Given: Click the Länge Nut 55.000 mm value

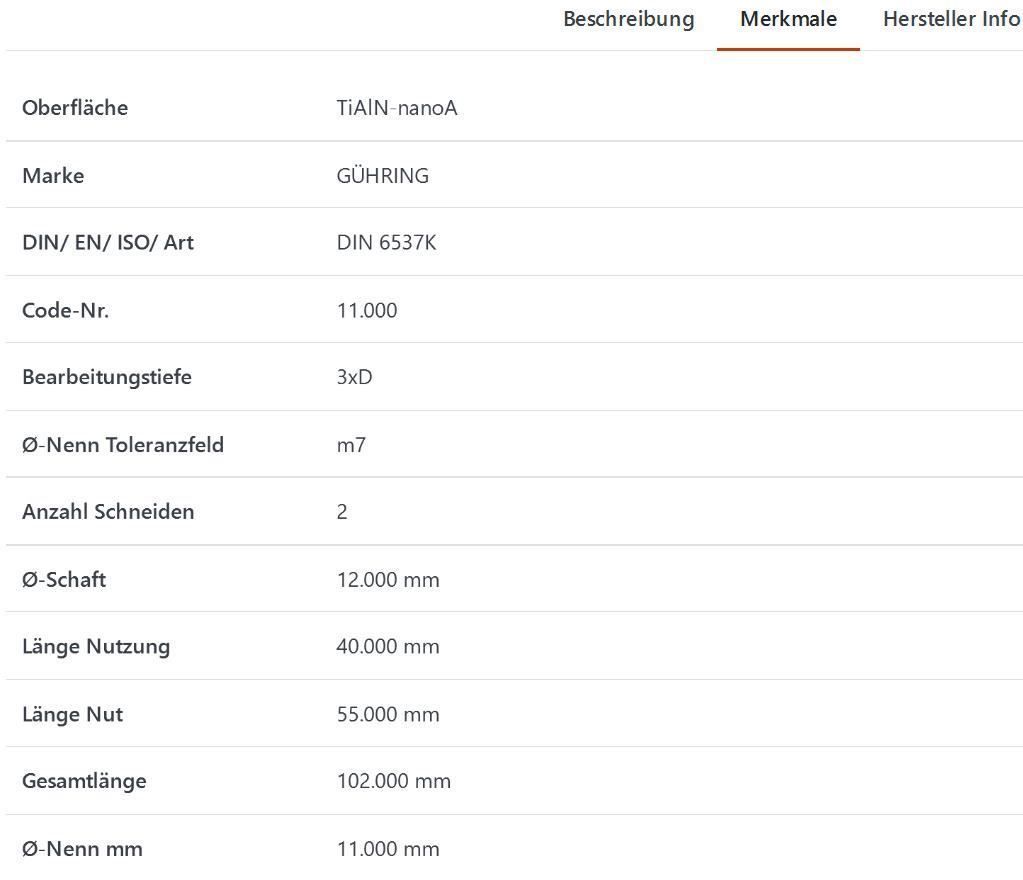Looking at the screenshot, I should (388, 714).
